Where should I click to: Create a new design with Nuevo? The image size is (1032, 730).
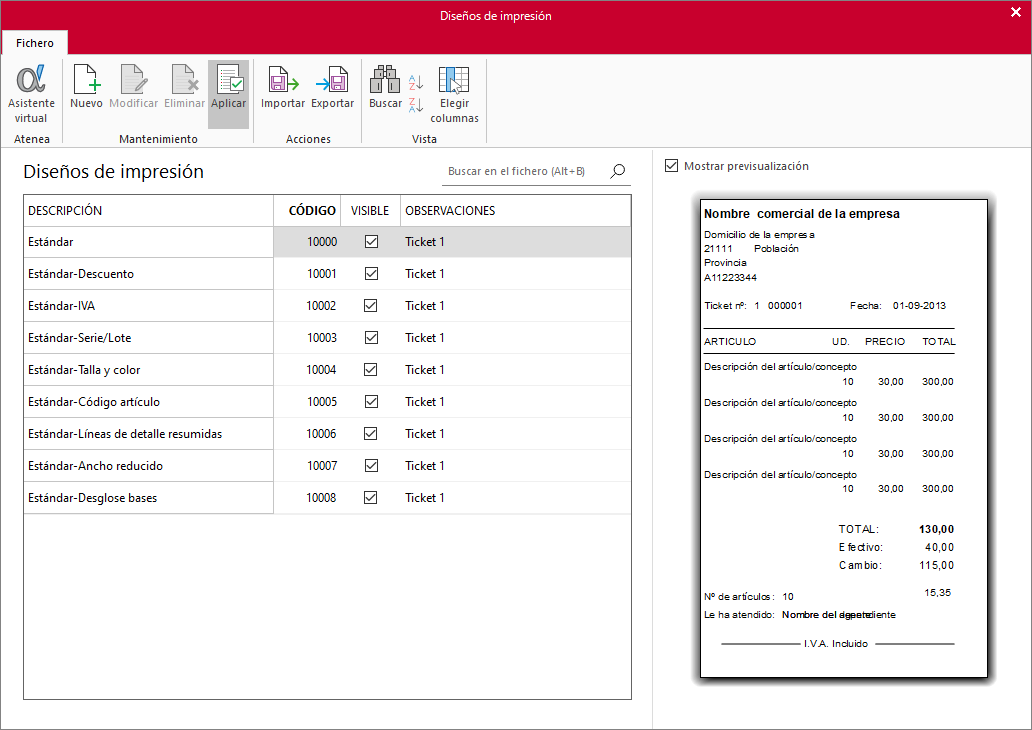coord(86,87)
